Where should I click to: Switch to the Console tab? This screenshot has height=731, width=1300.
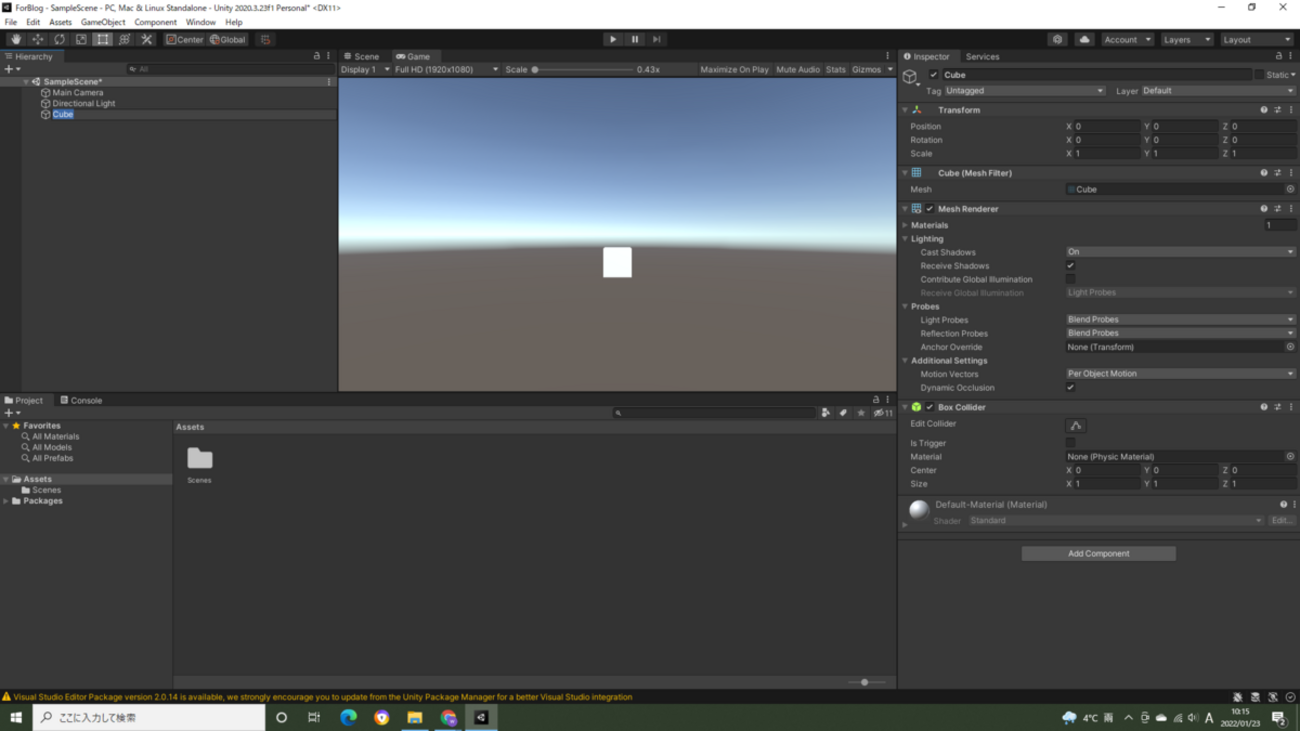[x=81, y=400]
